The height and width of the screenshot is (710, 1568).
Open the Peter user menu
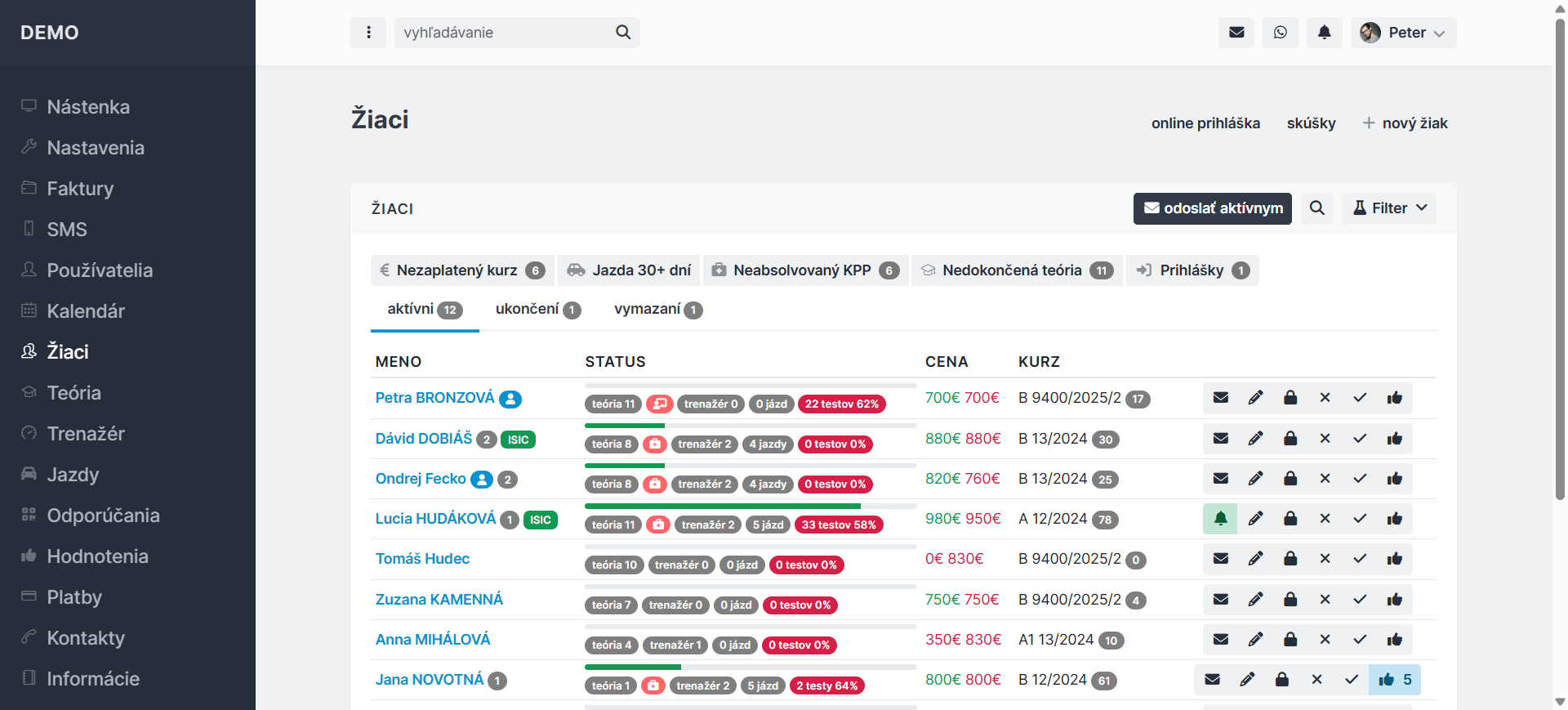(1403, 33)
